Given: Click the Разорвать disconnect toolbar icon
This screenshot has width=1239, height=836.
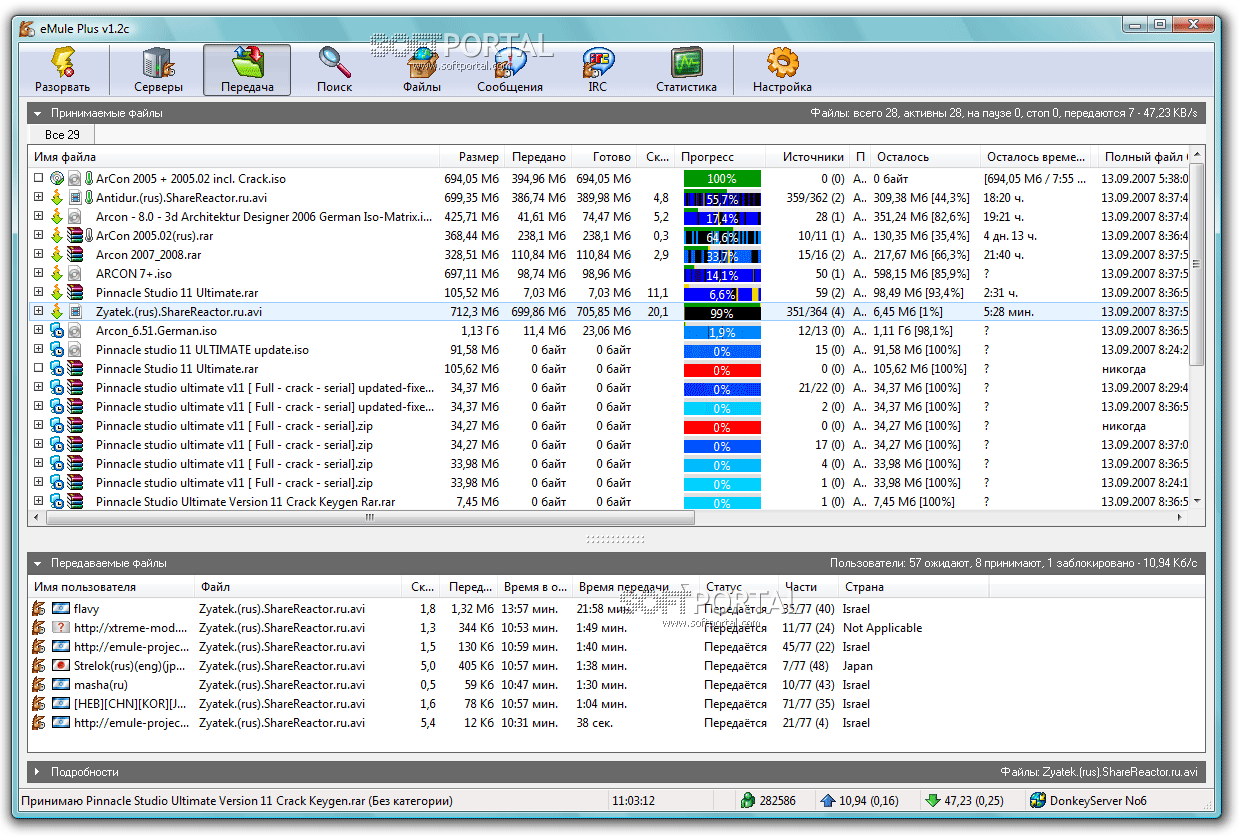Looking at the screenshot, I should point(62,70).
